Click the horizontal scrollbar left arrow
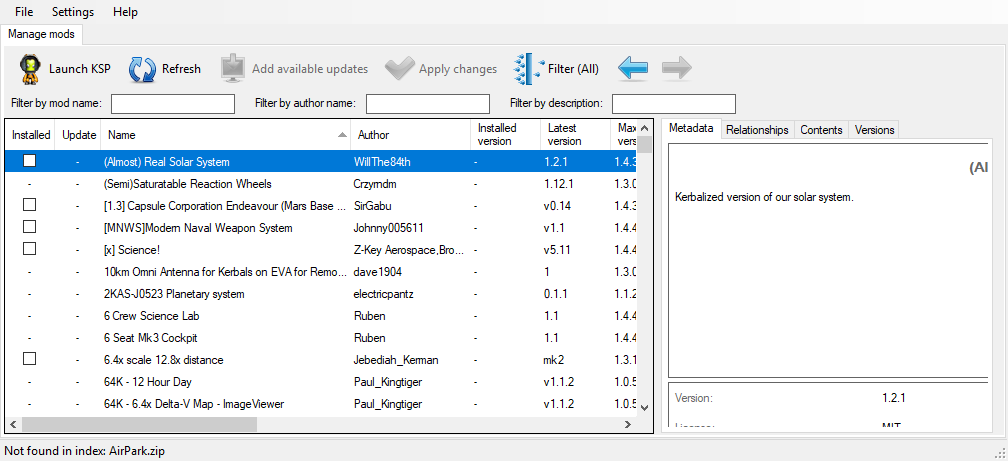Viewport: 1008px width, 461px height. pyautogui.click(x=14, y=424)
